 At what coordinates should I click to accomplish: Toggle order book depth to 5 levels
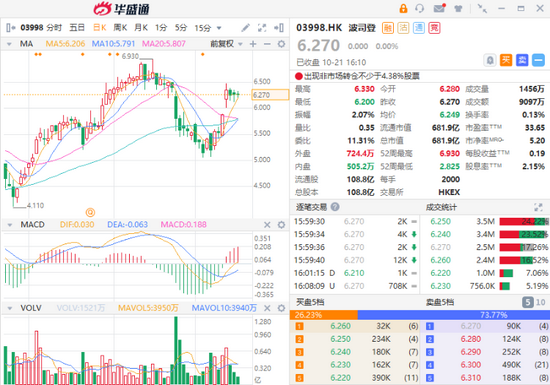tap(528, 302)
